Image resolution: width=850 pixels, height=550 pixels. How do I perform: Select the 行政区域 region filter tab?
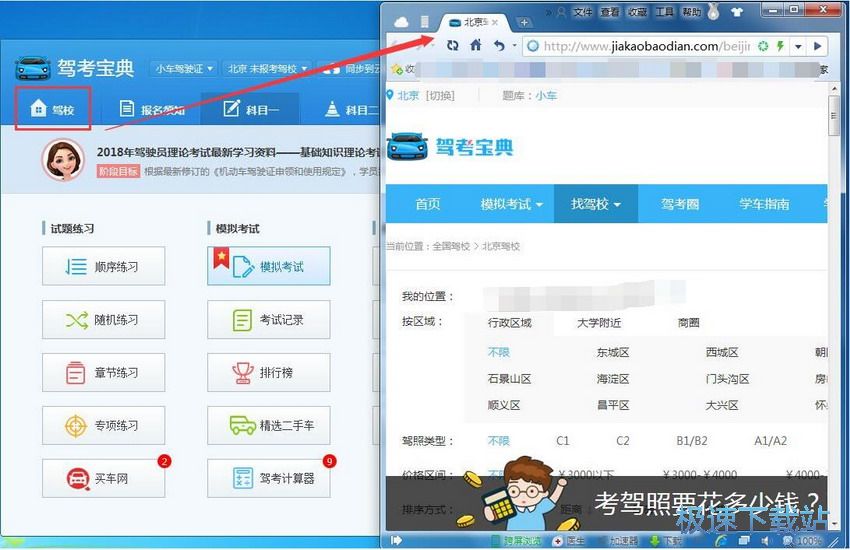pyautogui.click(x=510, y=322)
